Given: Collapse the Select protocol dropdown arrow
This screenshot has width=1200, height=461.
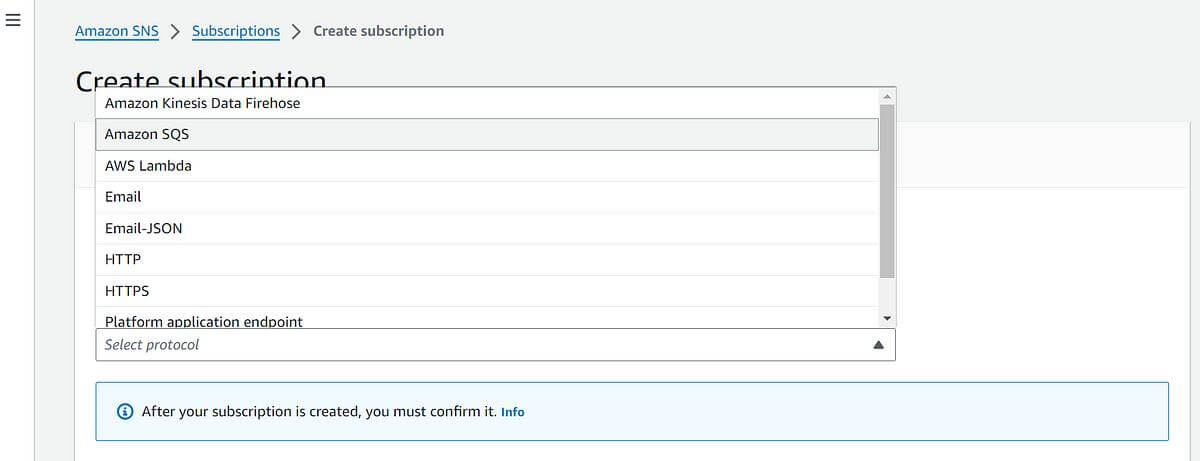Looking at the screenshot, I should click(878, 345).
